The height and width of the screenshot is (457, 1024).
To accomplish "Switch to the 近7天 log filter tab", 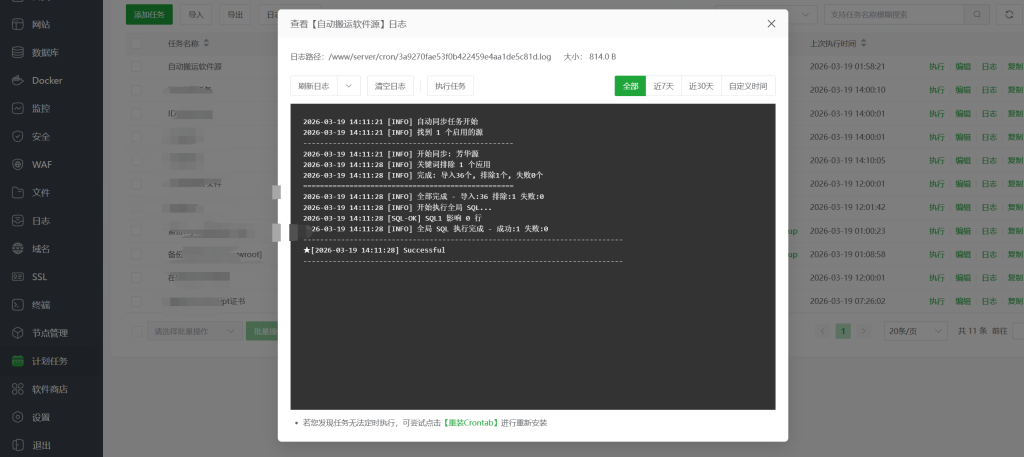I will (x=663, y=86).
